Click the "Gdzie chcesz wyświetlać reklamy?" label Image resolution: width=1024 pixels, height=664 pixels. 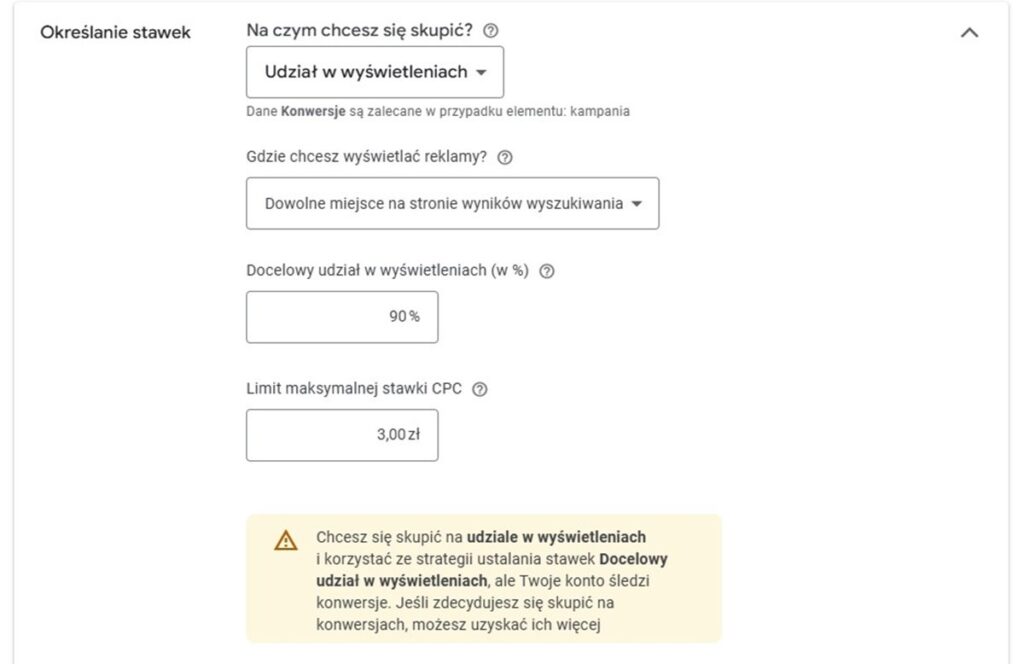tap(366, 157)
